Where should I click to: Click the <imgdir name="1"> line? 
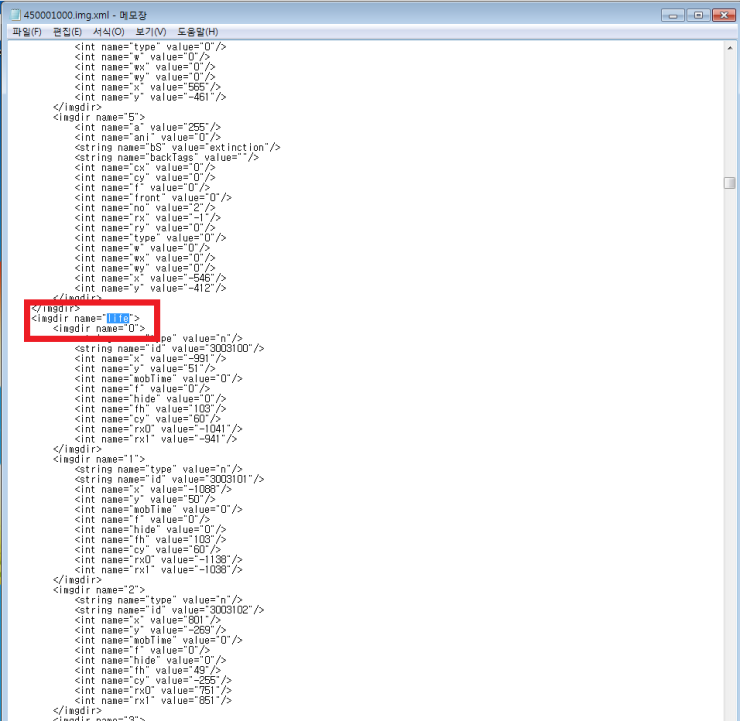(x=99, y=459)
